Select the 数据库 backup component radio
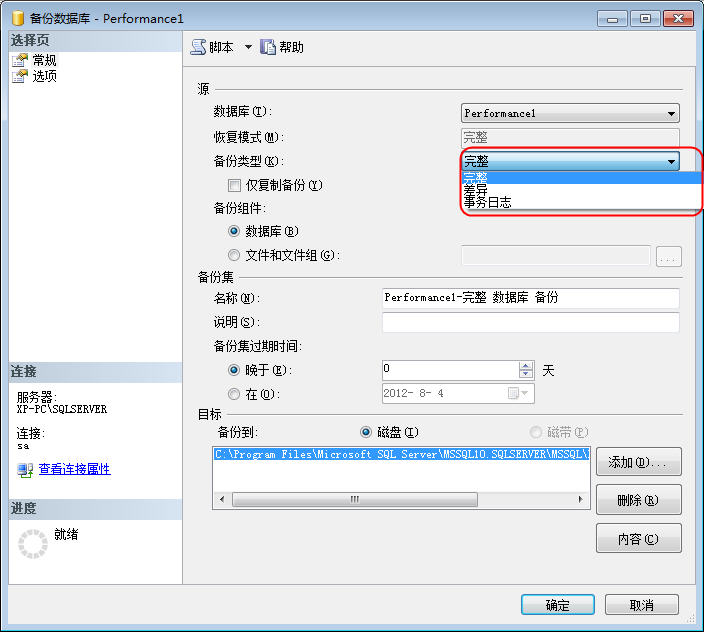 (x=233, y=231)
